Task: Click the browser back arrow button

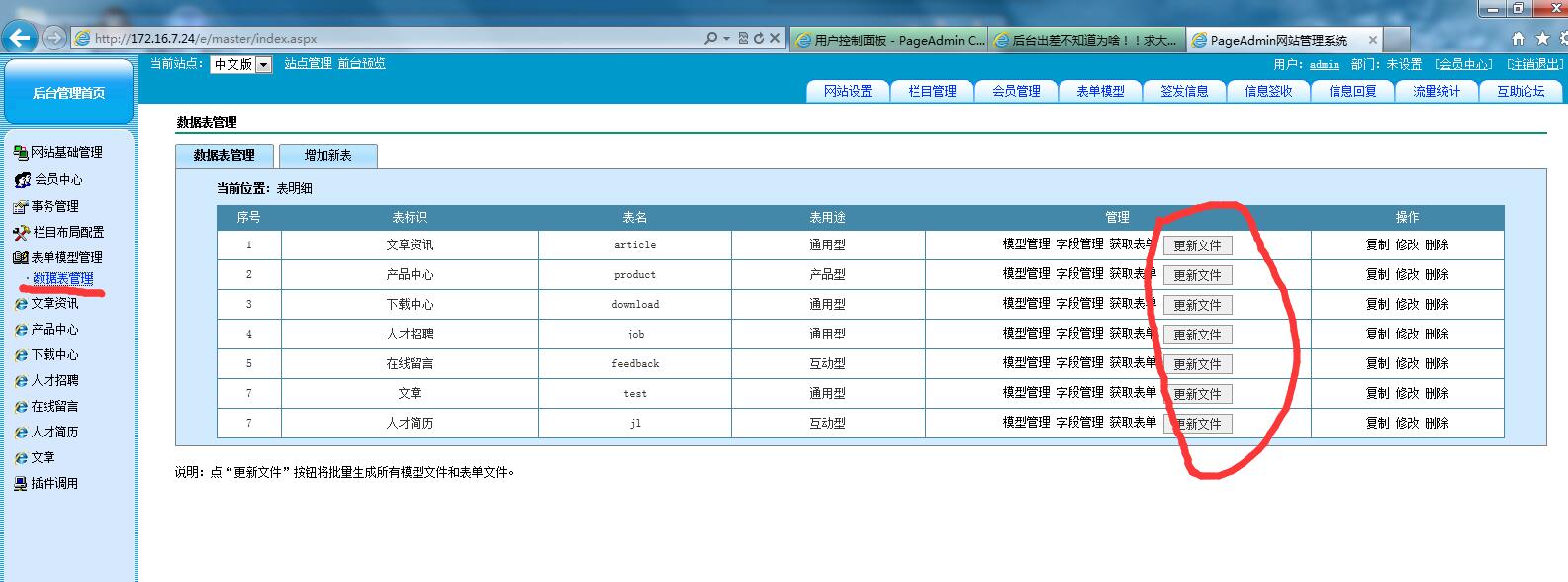Action: pyautogui.click(x=20, y=38)
